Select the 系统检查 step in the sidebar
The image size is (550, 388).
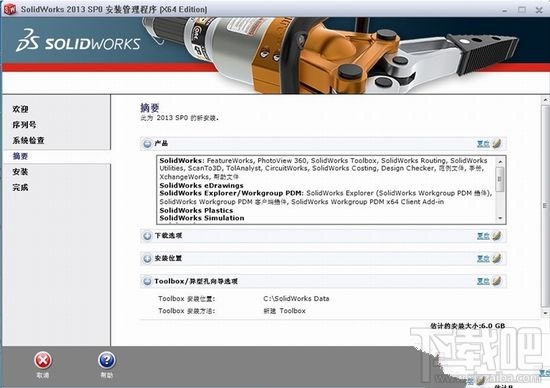(x=28, y=140)
